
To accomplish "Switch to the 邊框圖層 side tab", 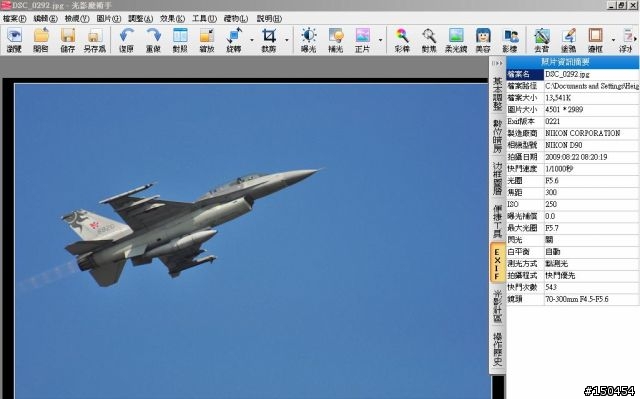I will [x=497, y=178].
